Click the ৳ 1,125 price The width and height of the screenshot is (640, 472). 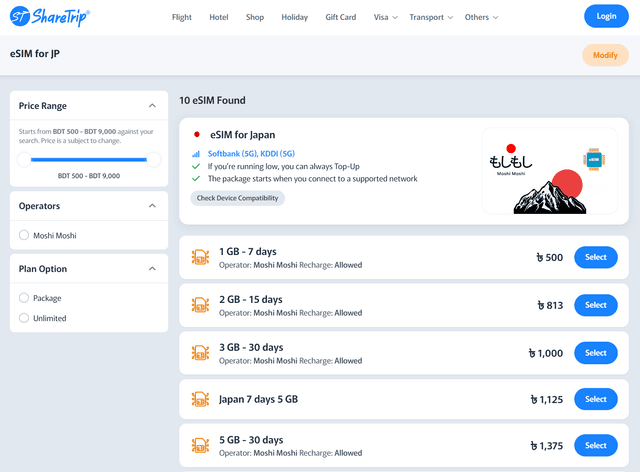547,399
